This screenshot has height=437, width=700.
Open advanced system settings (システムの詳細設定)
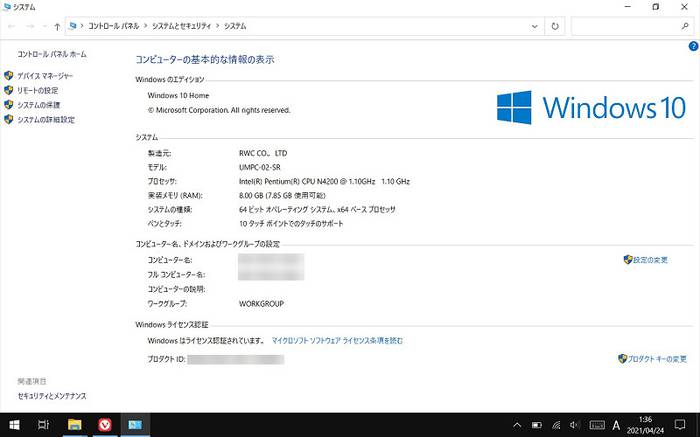coord(46,120)
